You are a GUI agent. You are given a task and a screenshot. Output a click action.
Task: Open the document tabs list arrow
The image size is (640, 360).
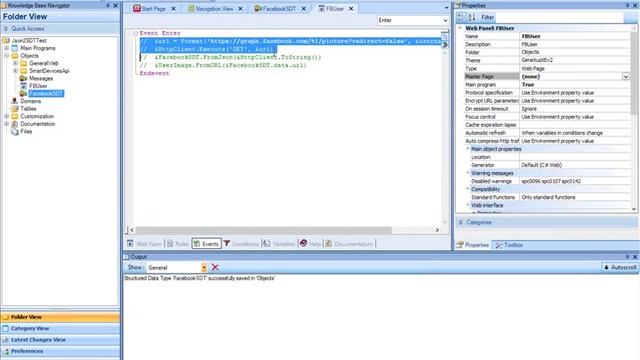tap(446, 8)
